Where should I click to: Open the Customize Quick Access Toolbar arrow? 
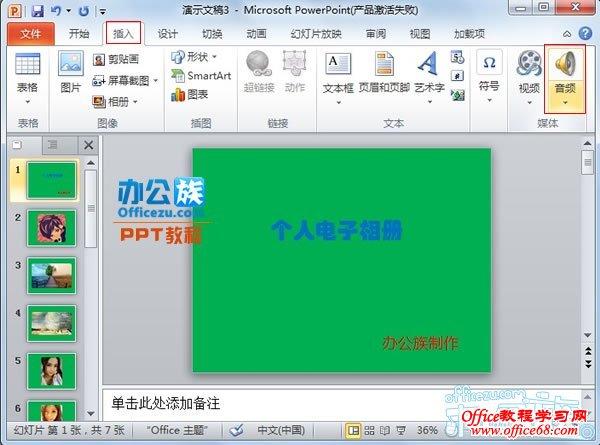[102, 11]
